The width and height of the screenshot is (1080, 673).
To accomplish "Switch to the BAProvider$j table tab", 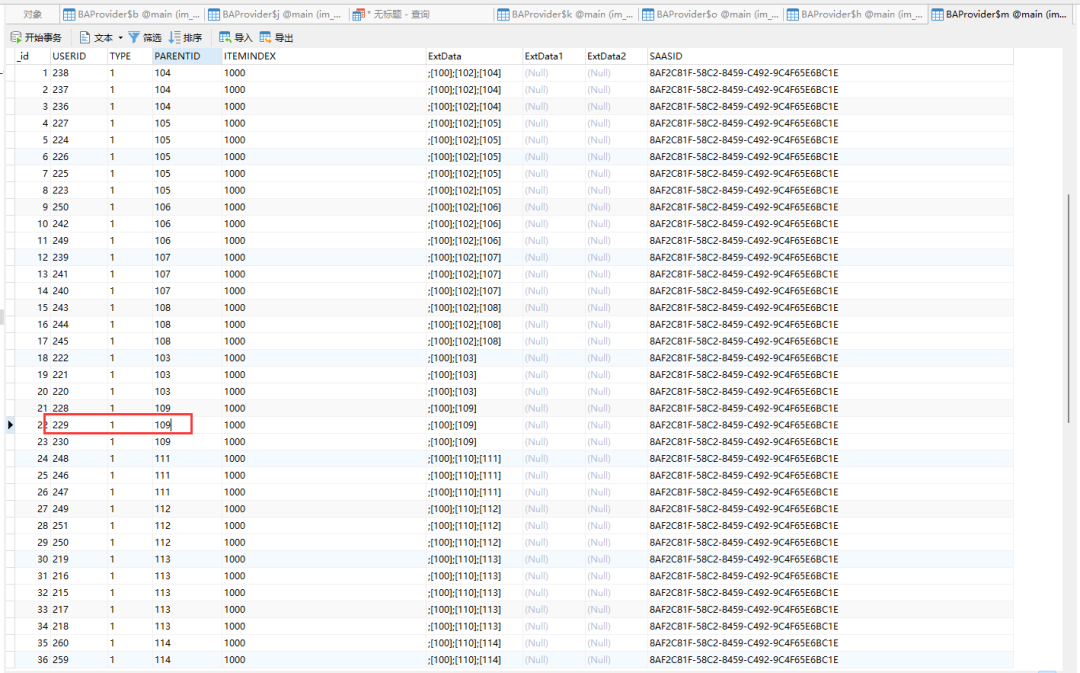I will (276, 14).
